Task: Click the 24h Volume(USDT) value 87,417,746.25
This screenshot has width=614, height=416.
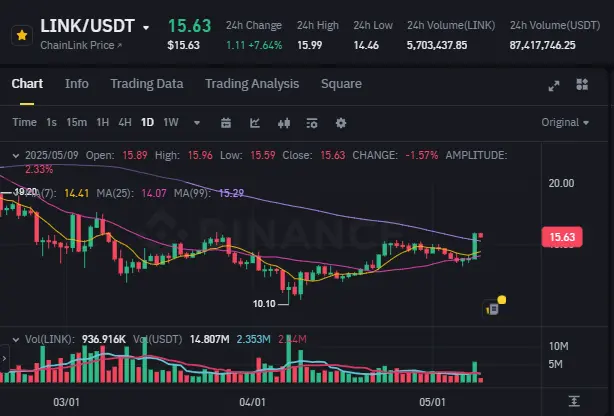Action: pyautogui.click(x=543, y=45)
